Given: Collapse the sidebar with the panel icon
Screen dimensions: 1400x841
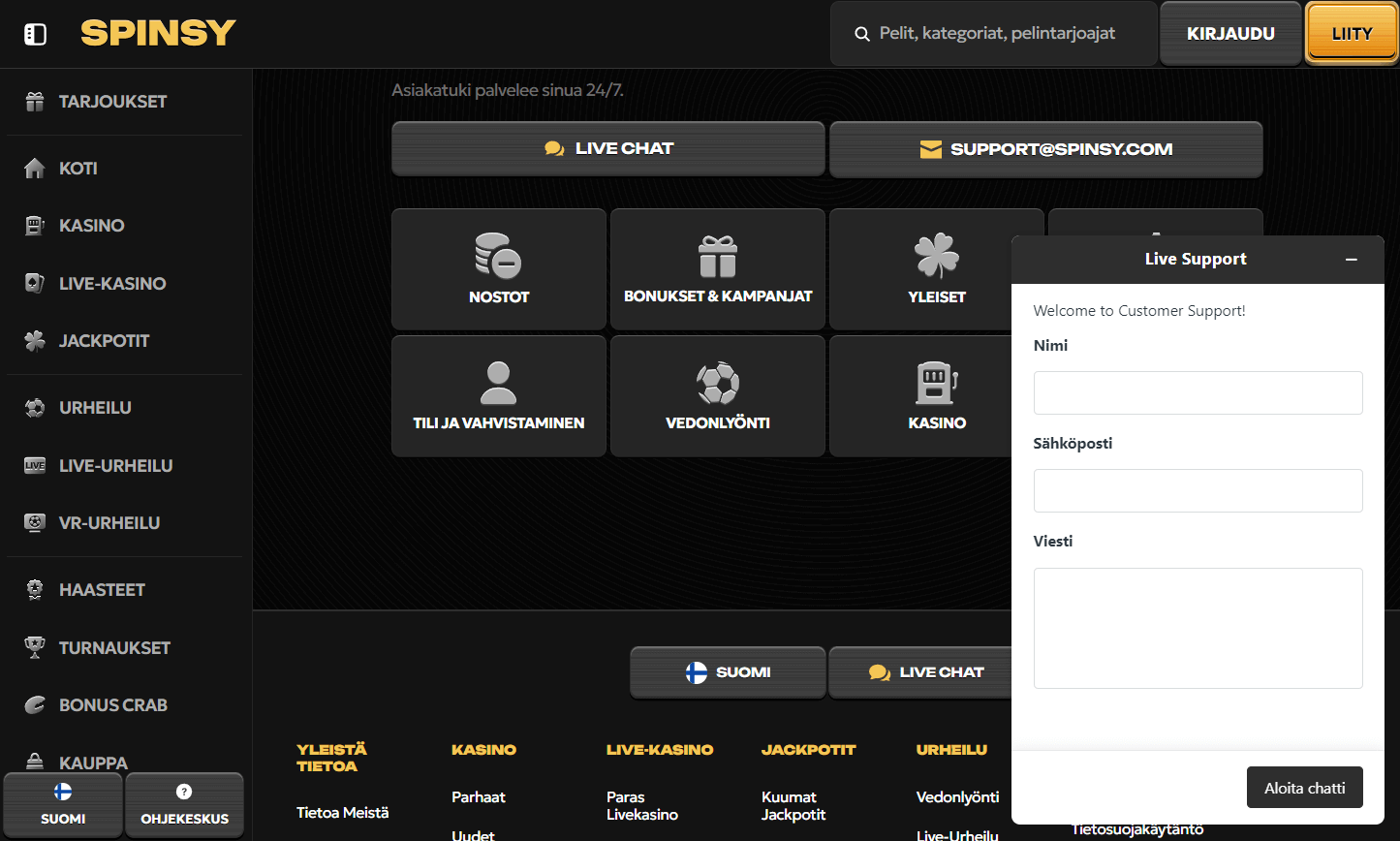Looking at the screenshot, I should pos(35,34).
